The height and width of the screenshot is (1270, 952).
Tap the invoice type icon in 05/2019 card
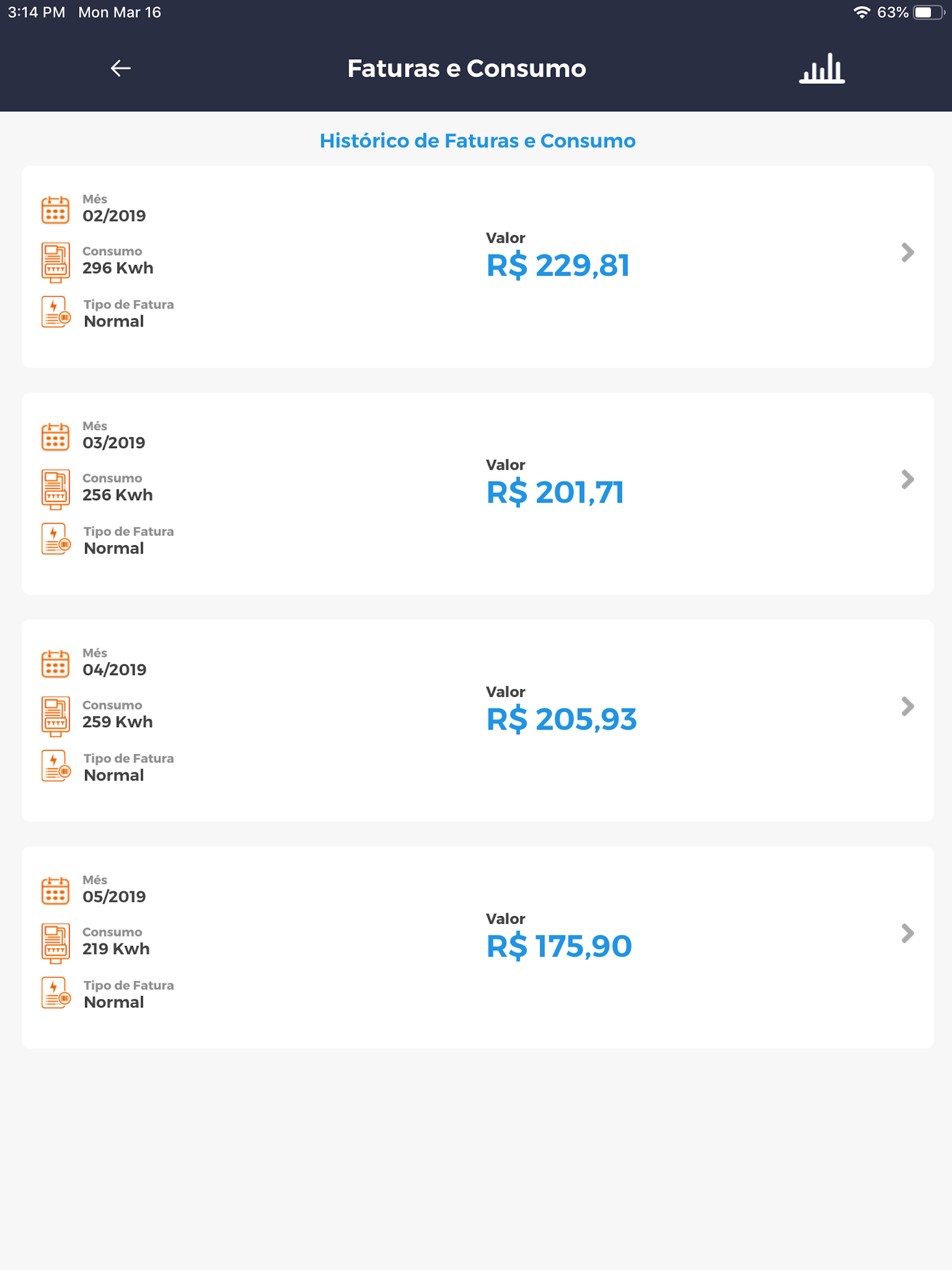56,992
